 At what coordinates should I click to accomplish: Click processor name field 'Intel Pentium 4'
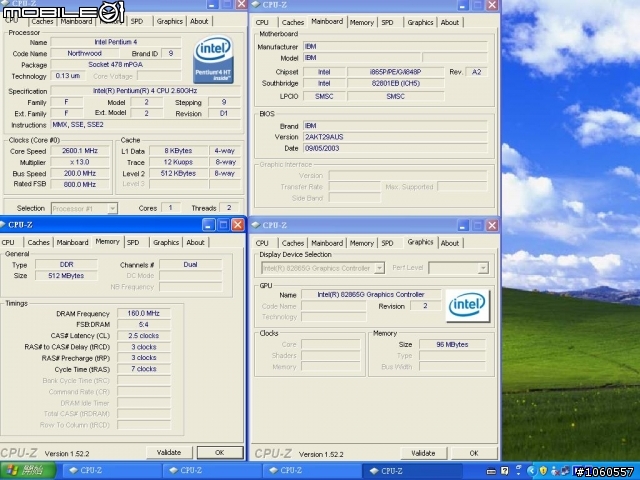pos(116,42)
